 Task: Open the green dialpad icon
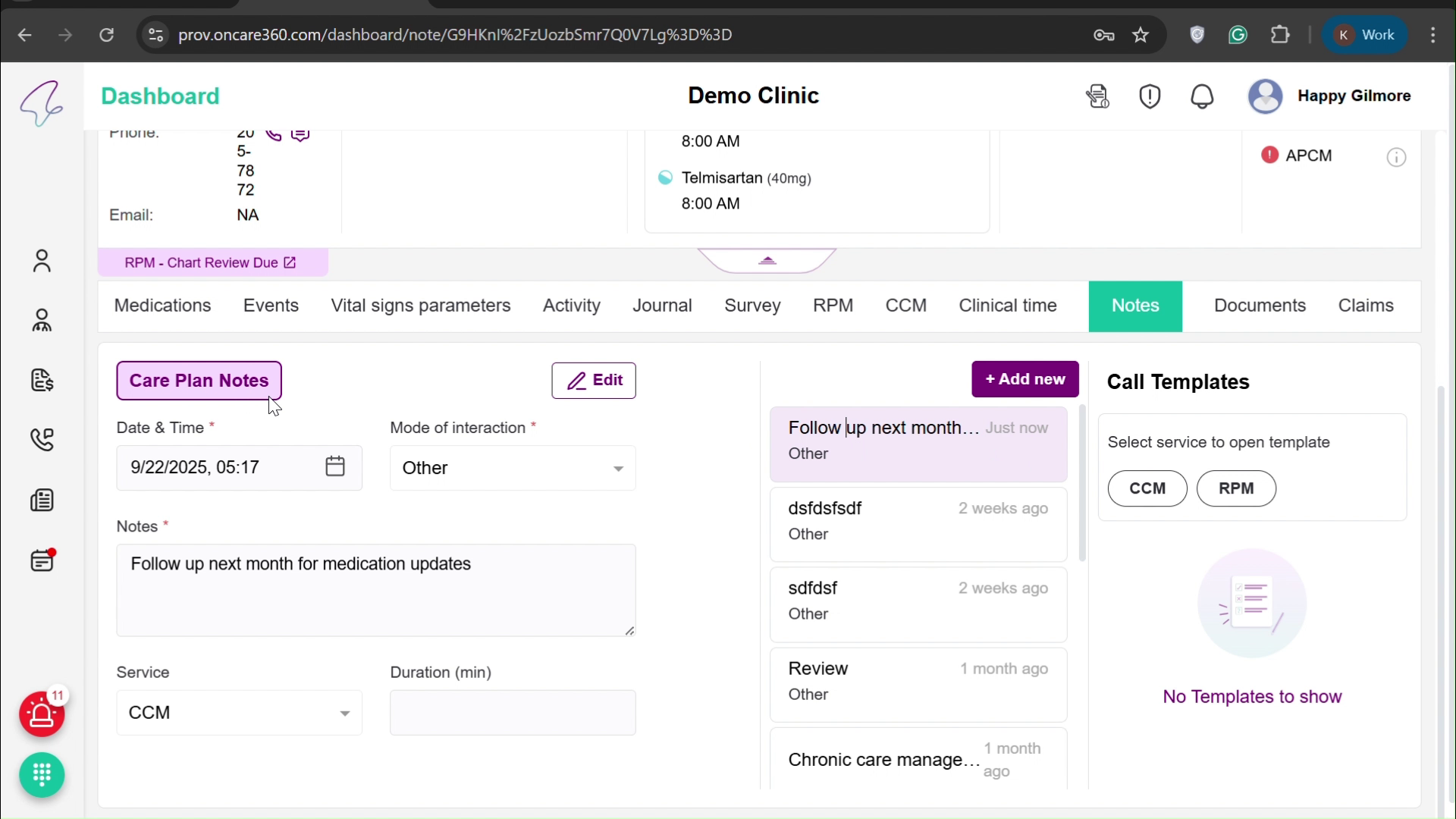click(42, 775)
